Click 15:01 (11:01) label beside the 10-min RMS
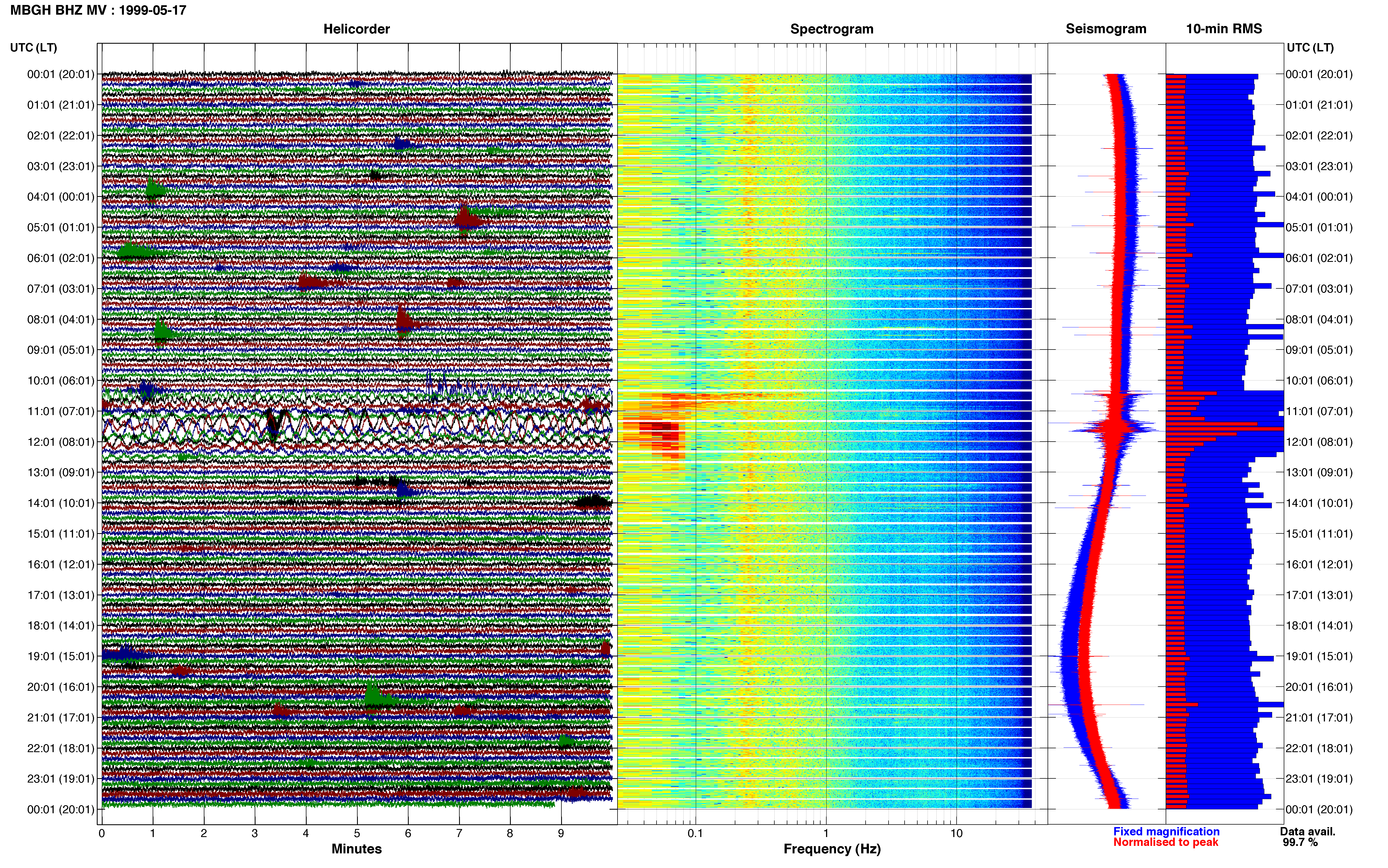The image size is (1388, 868). pyautogui.click(x=1319, y=534)
